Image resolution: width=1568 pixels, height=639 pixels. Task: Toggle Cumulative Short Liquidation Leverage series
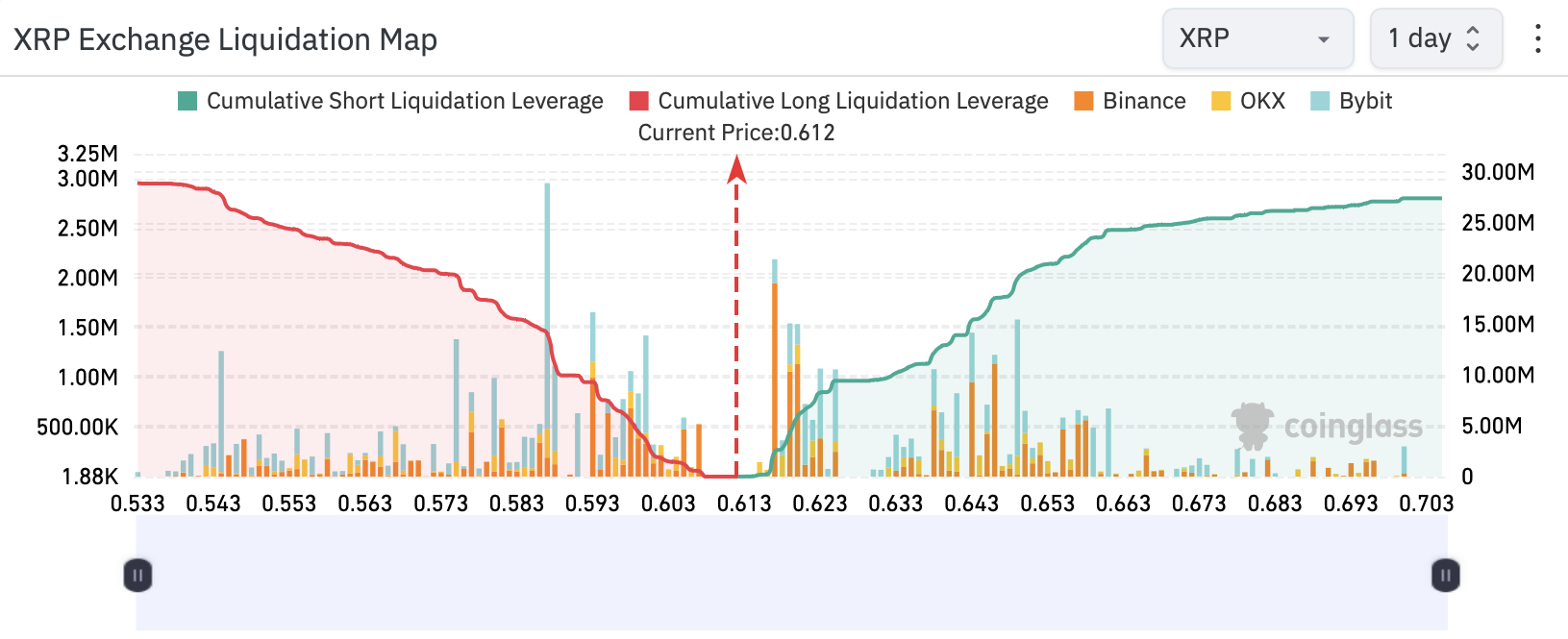(x=405, y=101)
